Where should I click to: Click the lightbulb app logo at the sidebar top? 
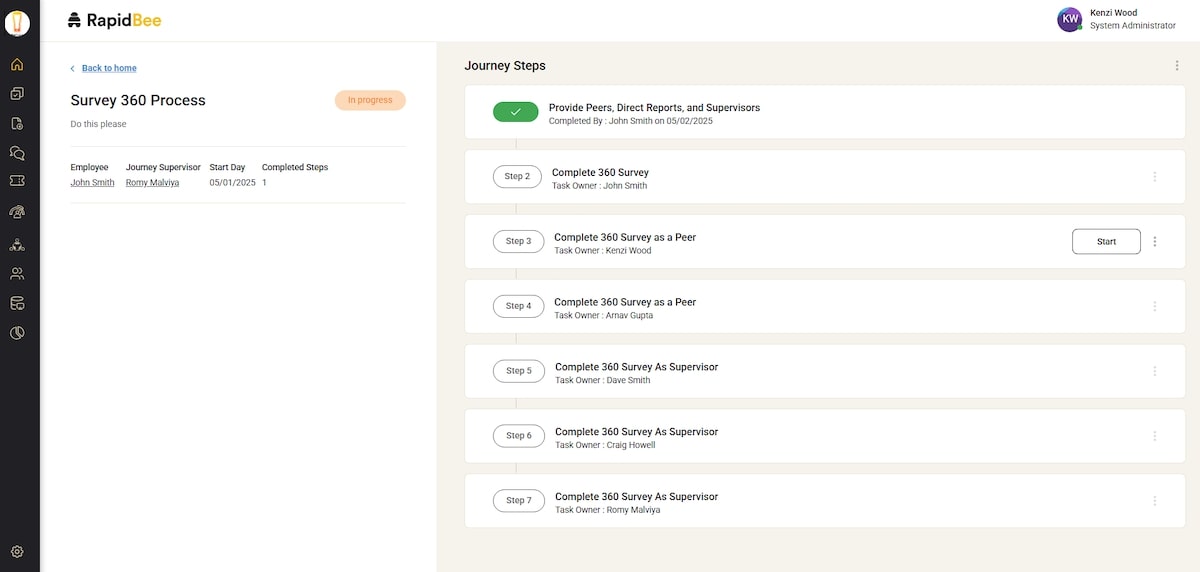pos(18,23)
